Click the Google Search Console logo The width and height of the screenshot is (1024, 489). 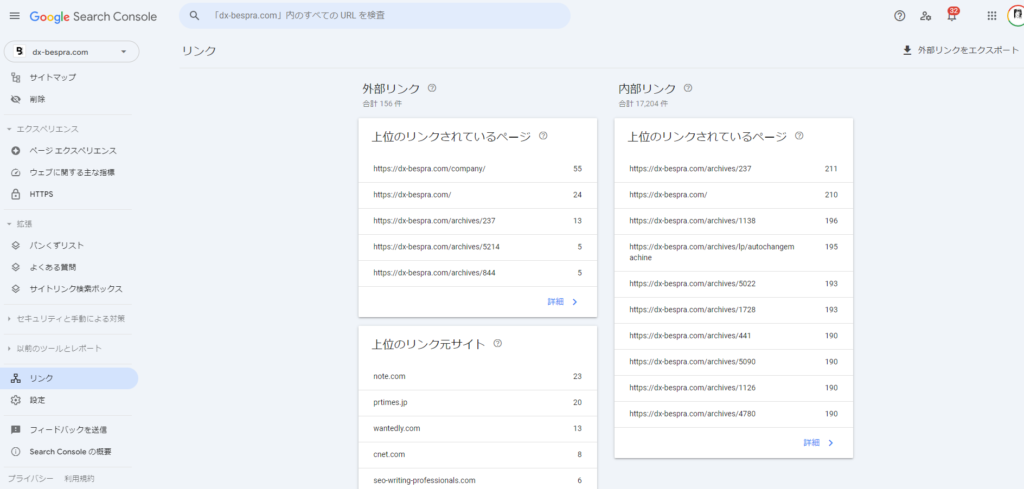(x=93, y=16)
